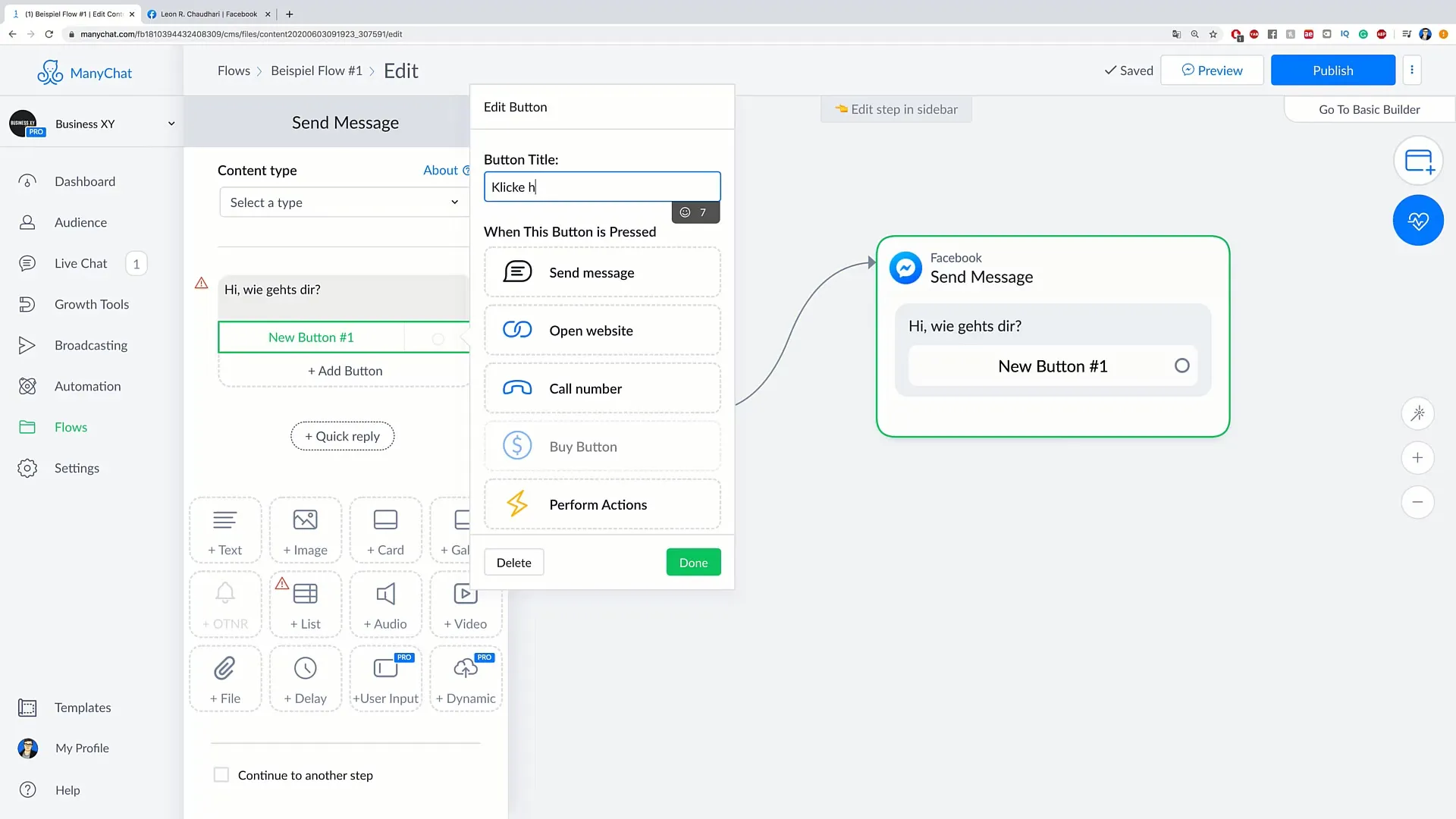
Task: Open the three-dot more options menu
Action: (x=1411, y=71)
